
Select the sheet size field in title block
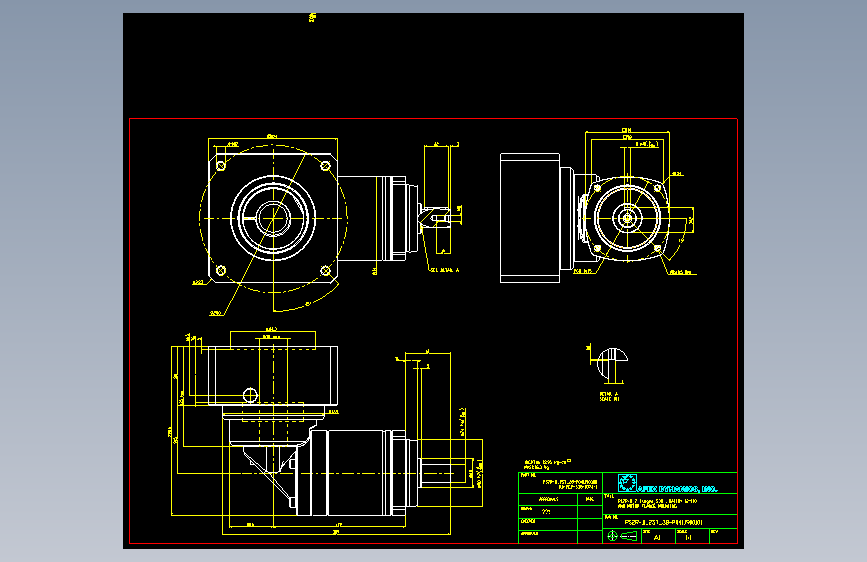[x=658, y=536]
